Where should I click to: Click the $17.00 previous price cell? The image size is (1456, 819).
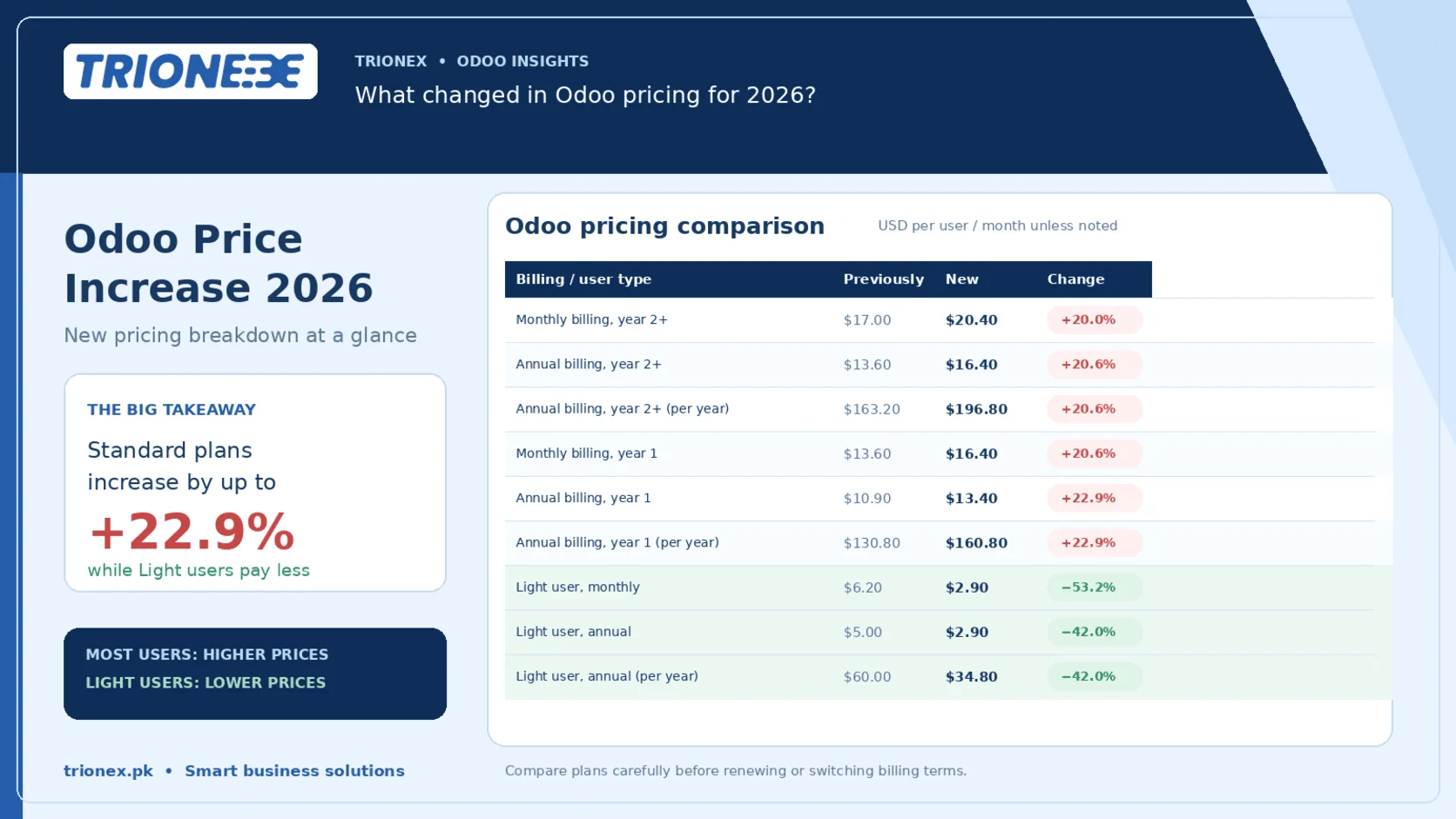866,320
